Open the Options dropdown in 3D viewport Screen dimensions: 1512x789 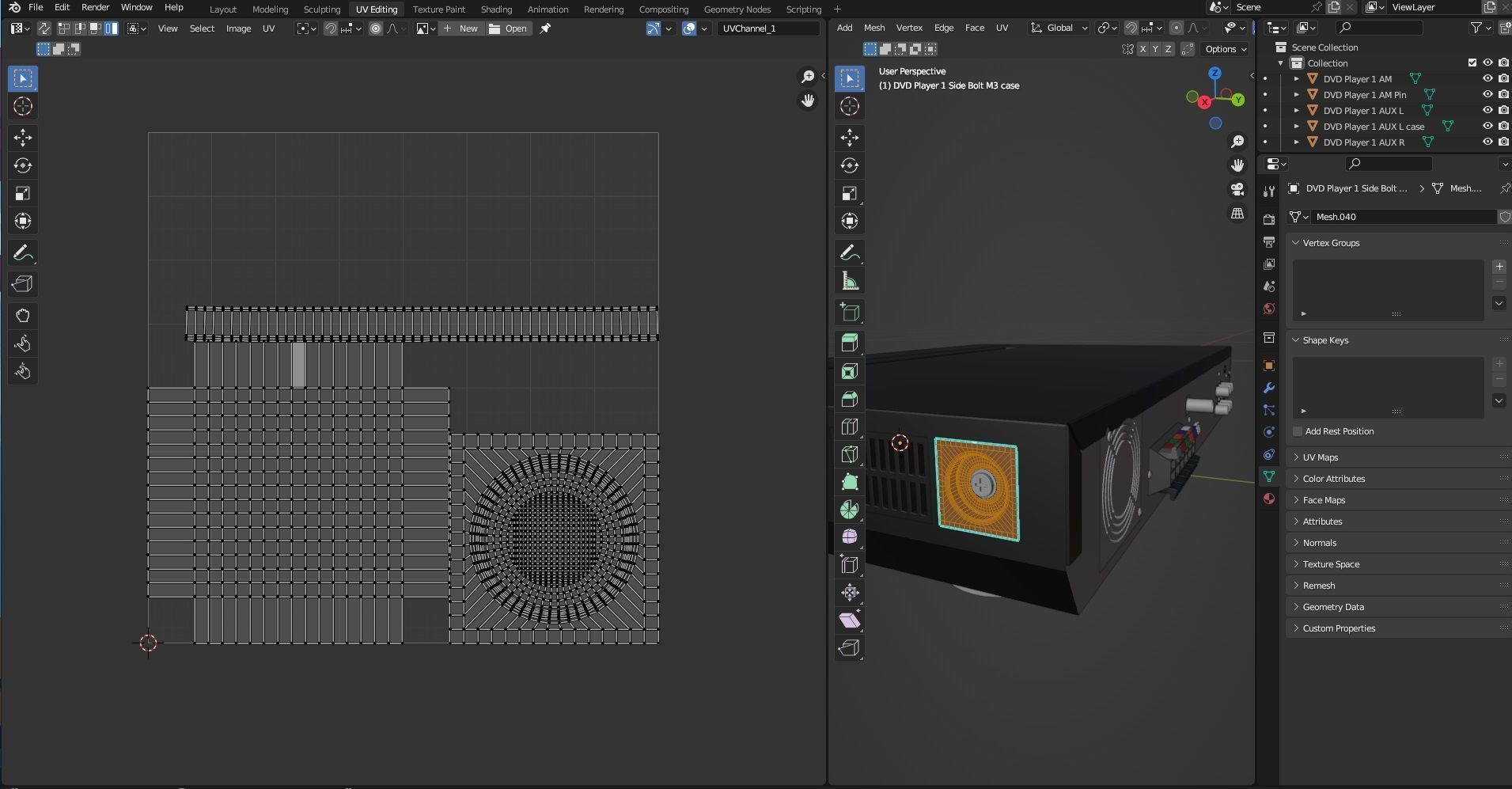1226,49
